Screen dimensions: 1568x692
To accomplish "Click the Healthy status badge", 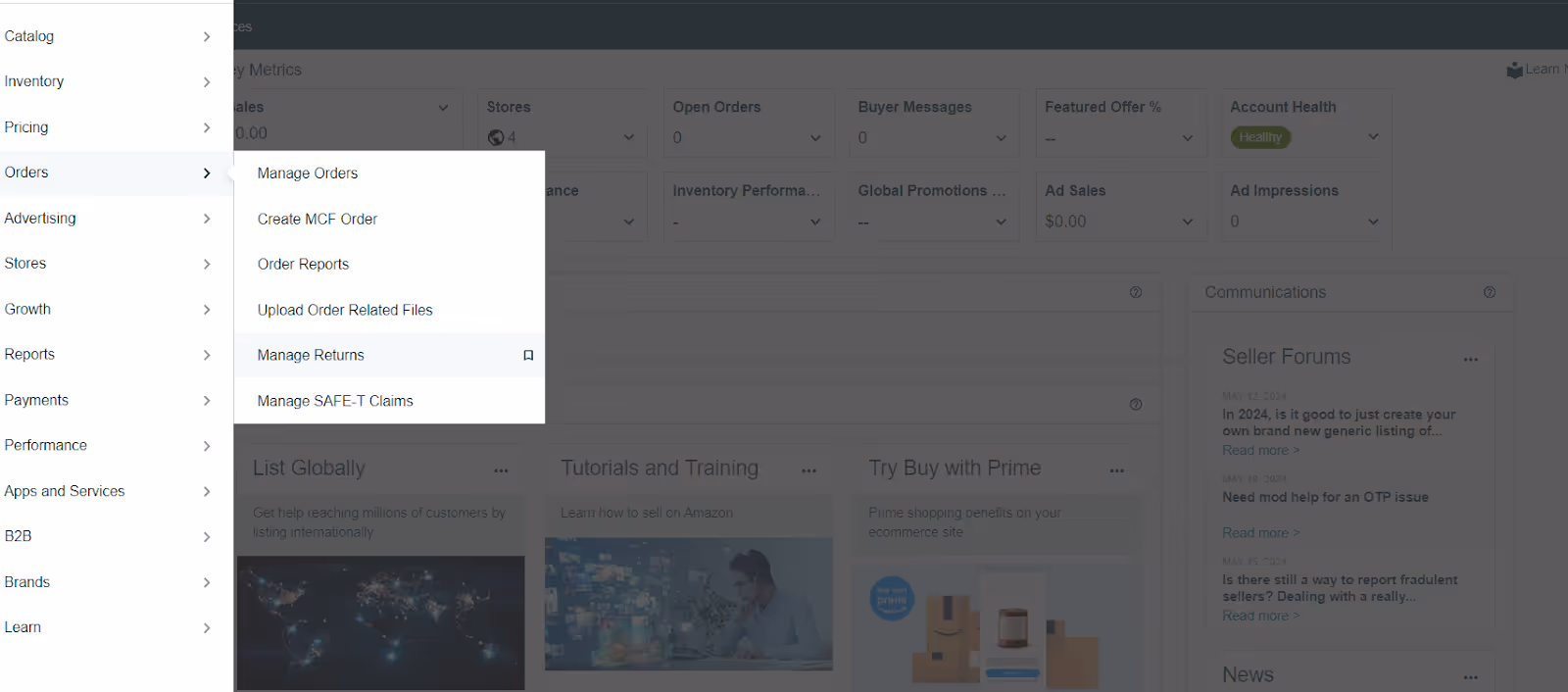I will pos(1260,137).
